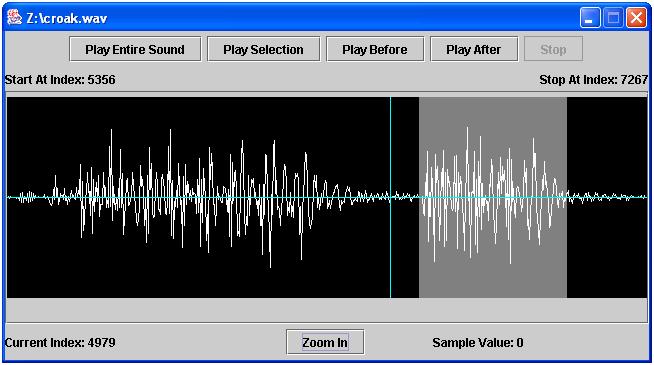Click the Play After button
654x365 pixels.
pyautogui.click(x=474, y=49)
